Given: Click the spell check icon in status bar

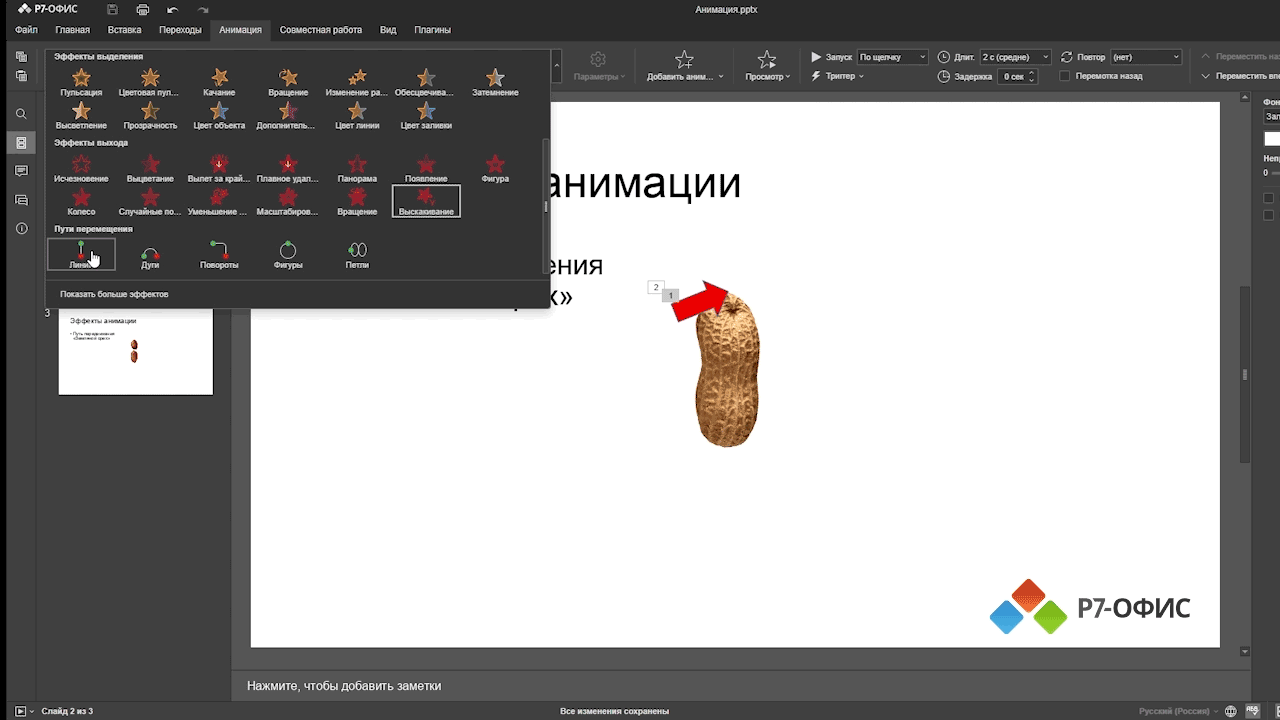Looking at the screenshot, I should click(1253, 711).
